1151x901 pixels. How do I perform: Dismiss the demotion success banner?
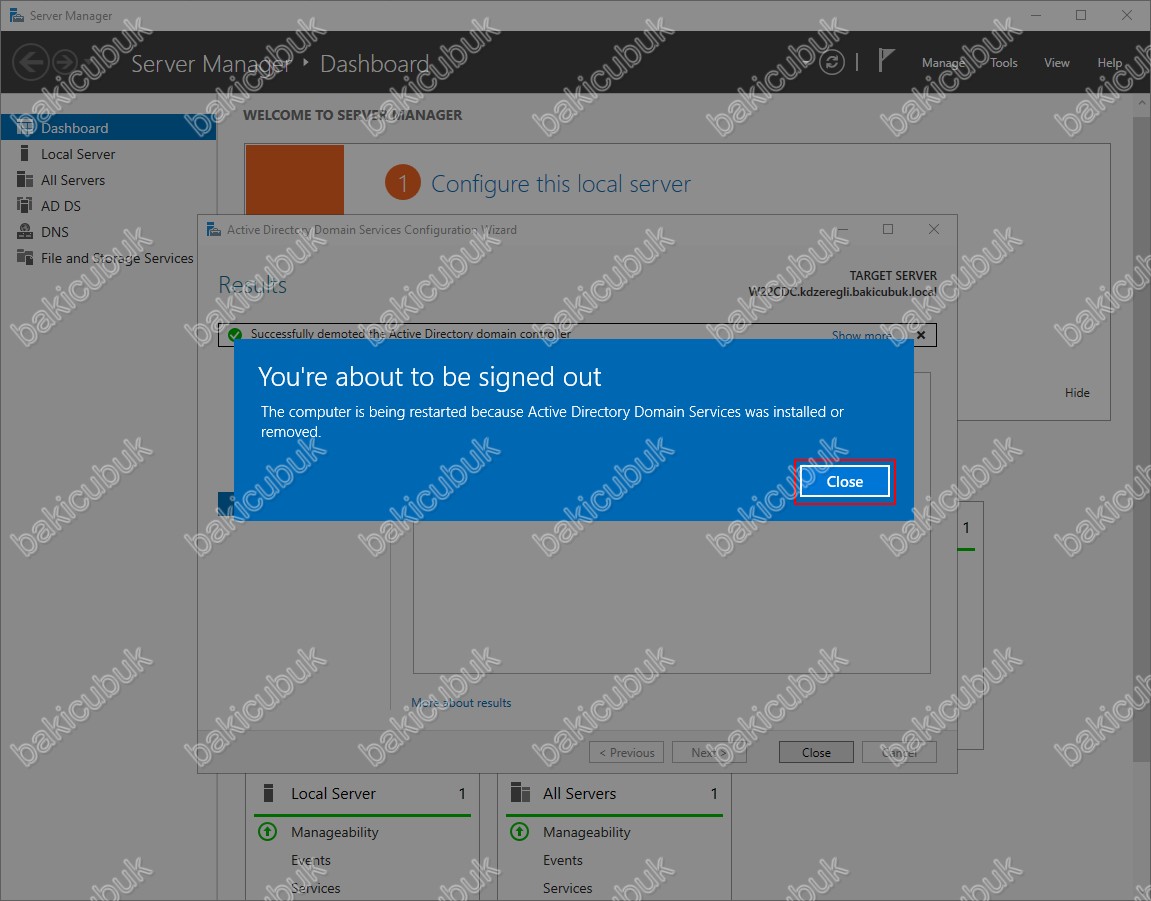(921, 335)
